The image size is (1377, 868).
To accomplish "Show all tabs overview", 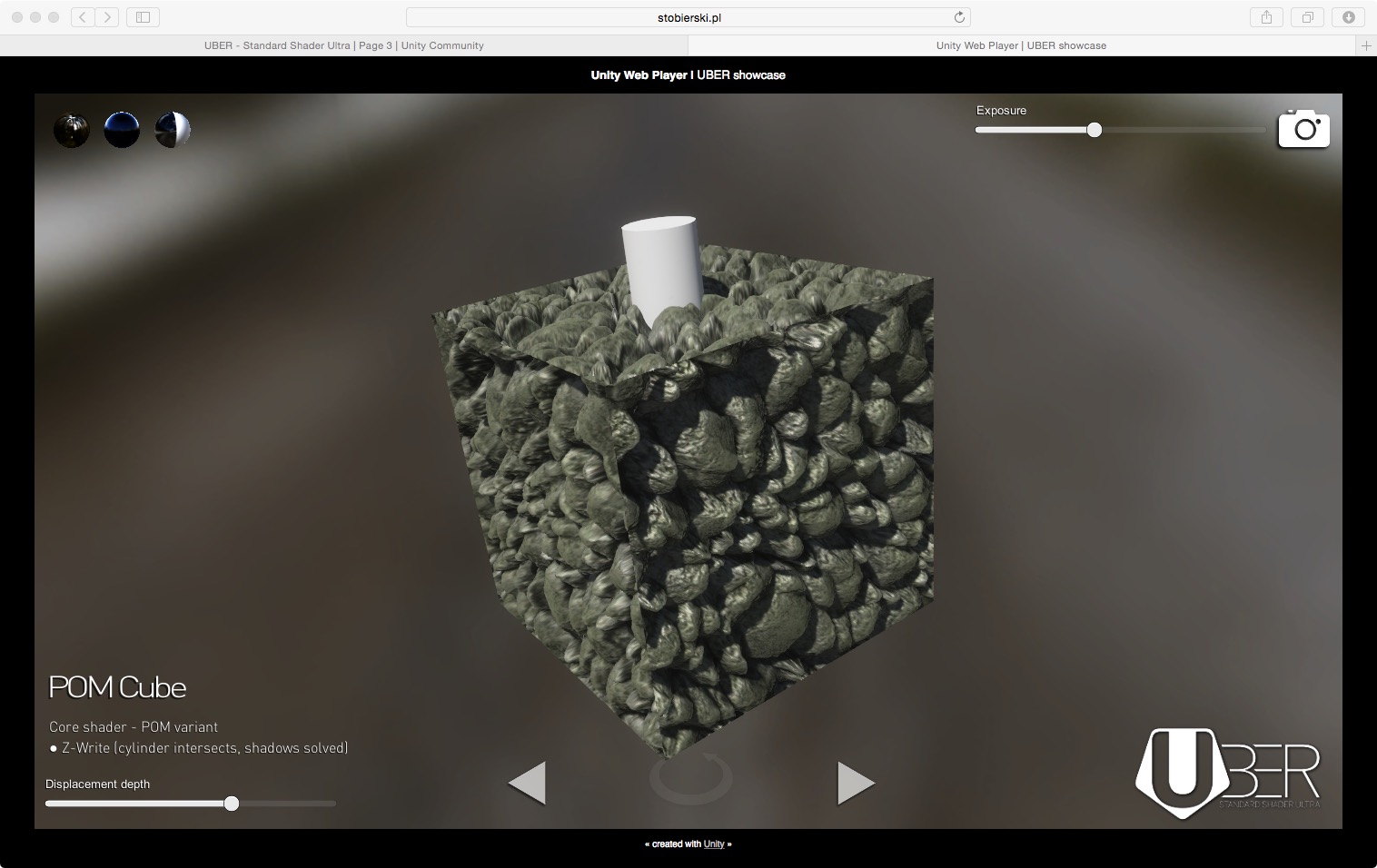I will pos(1308,17).
